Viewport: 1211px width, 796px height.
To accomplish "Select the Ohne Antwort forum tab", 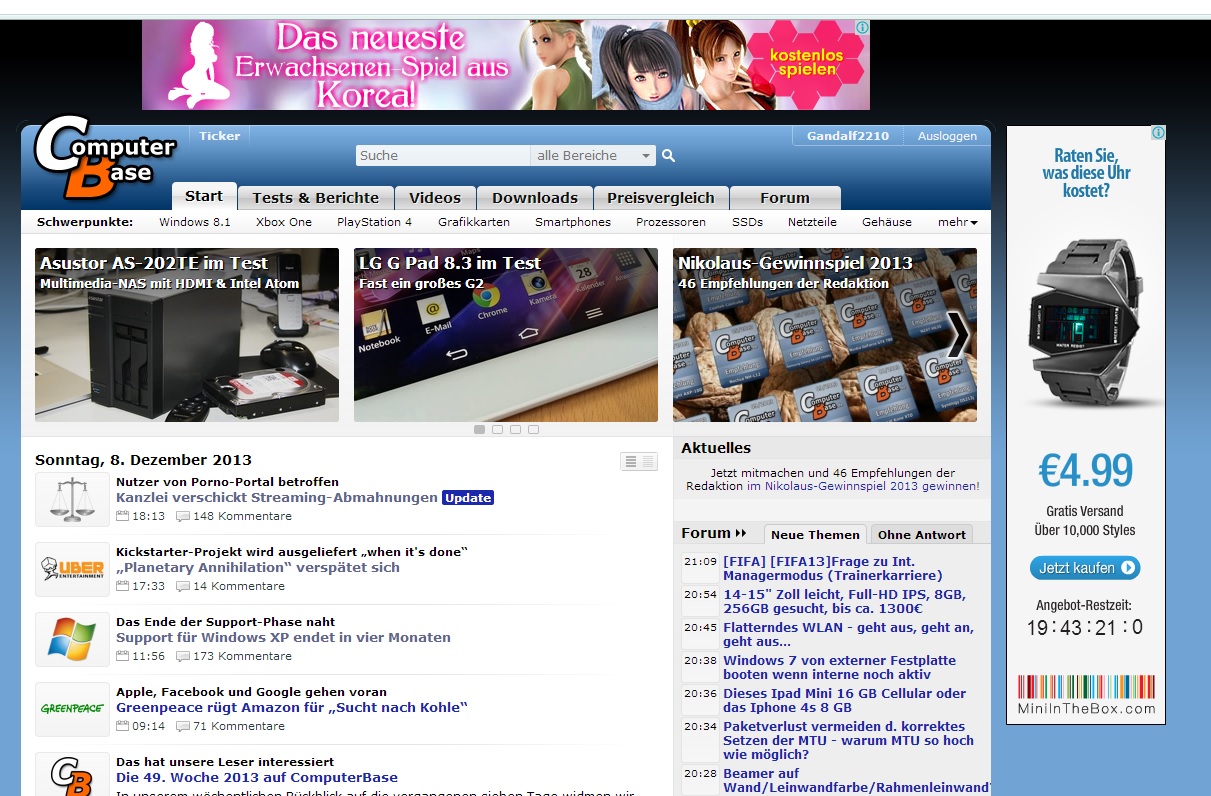I will (x=922, y=534).
